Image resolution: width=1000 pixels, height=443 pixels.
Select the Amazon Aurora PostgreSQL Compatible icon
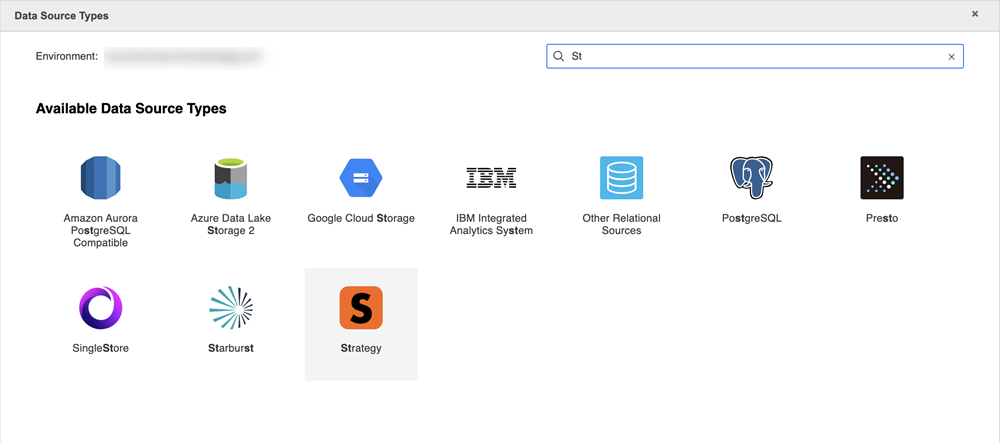tap(100, 178)
